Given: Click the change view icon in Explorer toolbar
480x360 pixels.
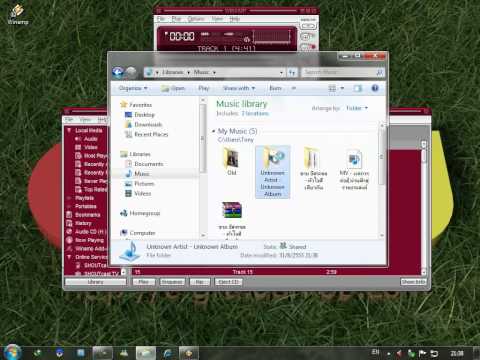Looking at the screenshot, I should click(332, 88).
